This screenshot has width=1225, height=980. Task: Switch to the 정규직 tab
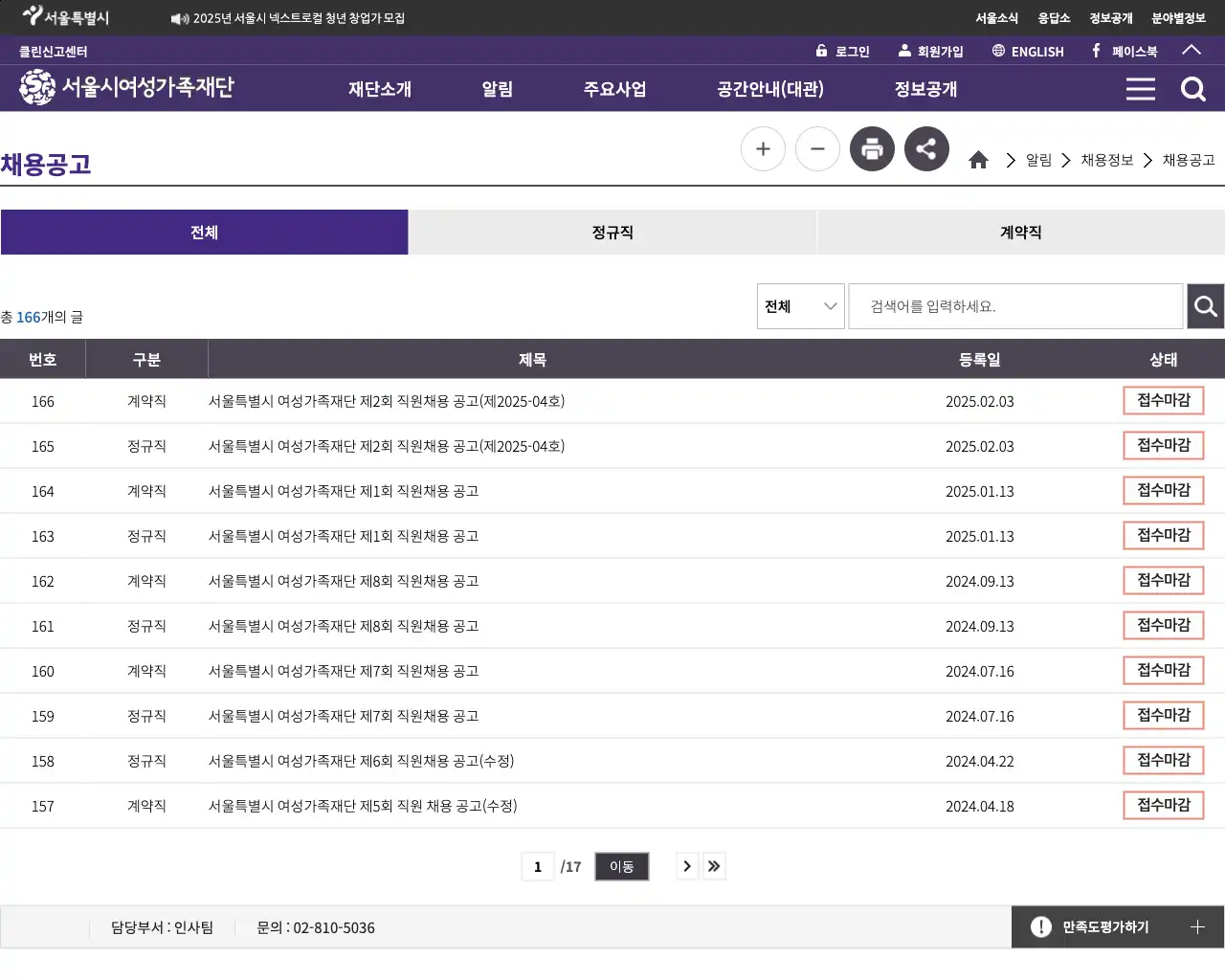pos(612,232)
